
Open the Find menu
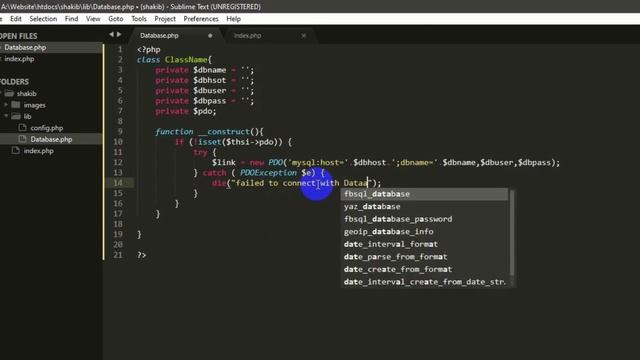pyautogui.click(x=71, y=19)
